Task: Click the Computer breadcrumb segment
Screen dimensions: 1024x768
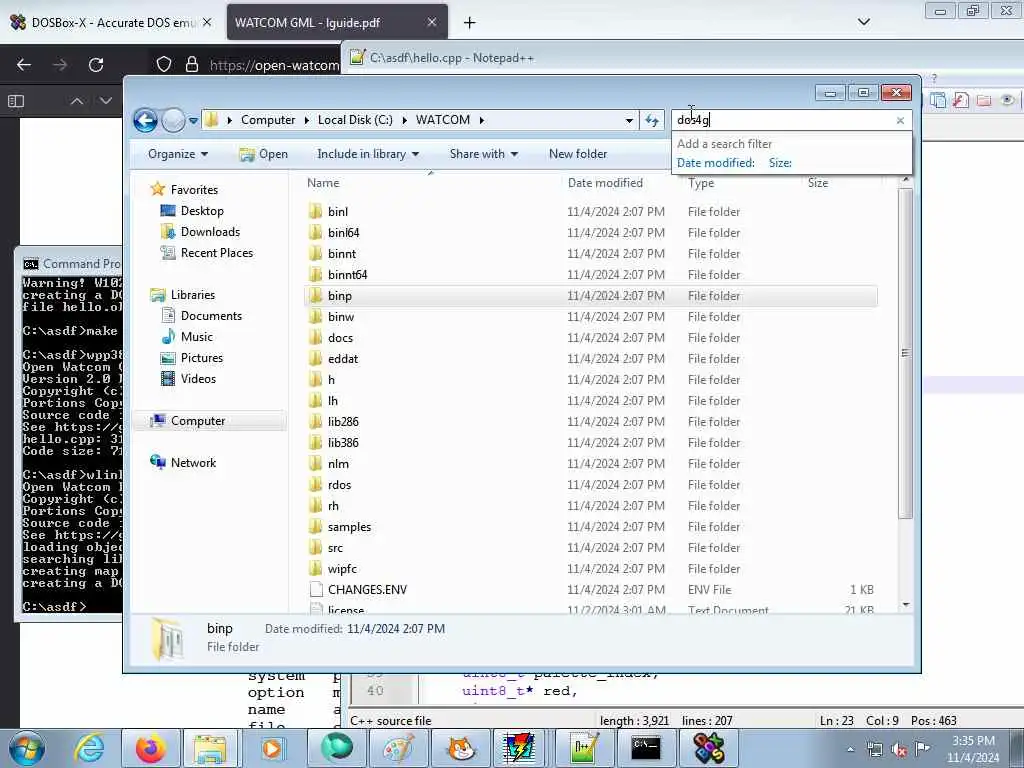Action: coord(268,120)
